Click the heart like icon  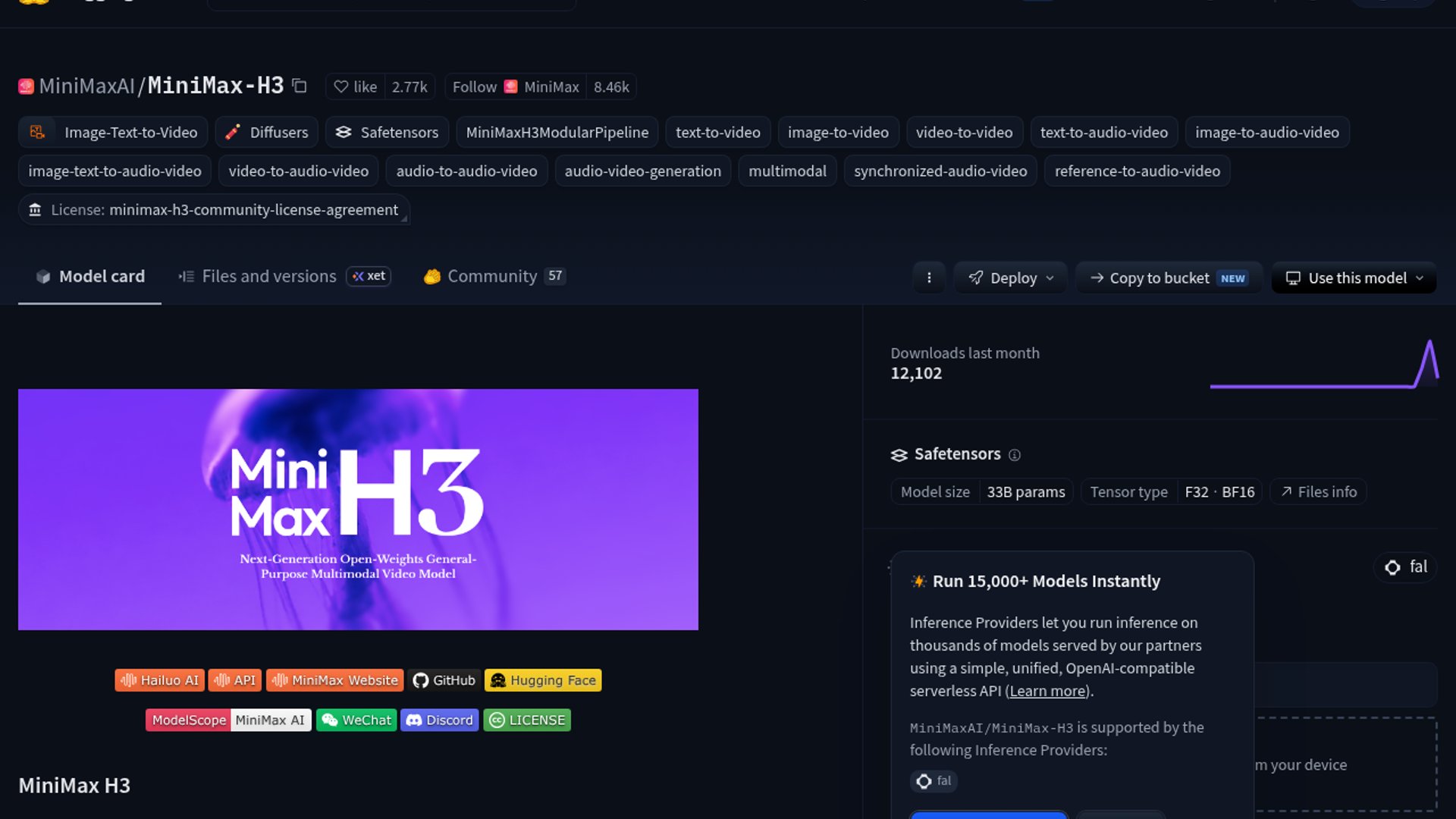(341, 87)
